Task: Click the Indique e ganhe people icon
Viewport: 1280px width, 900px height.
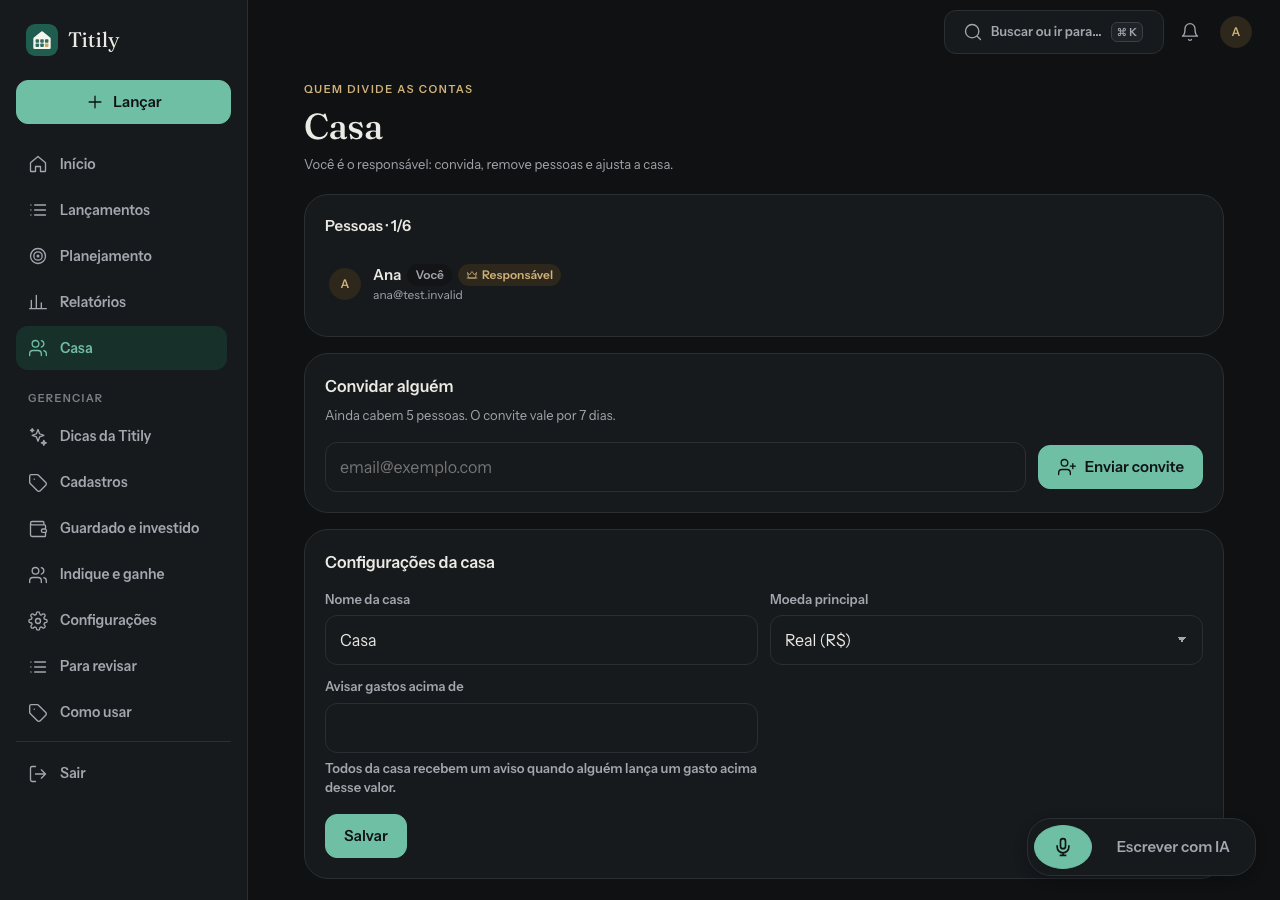Action: click(x=38, y=574)
